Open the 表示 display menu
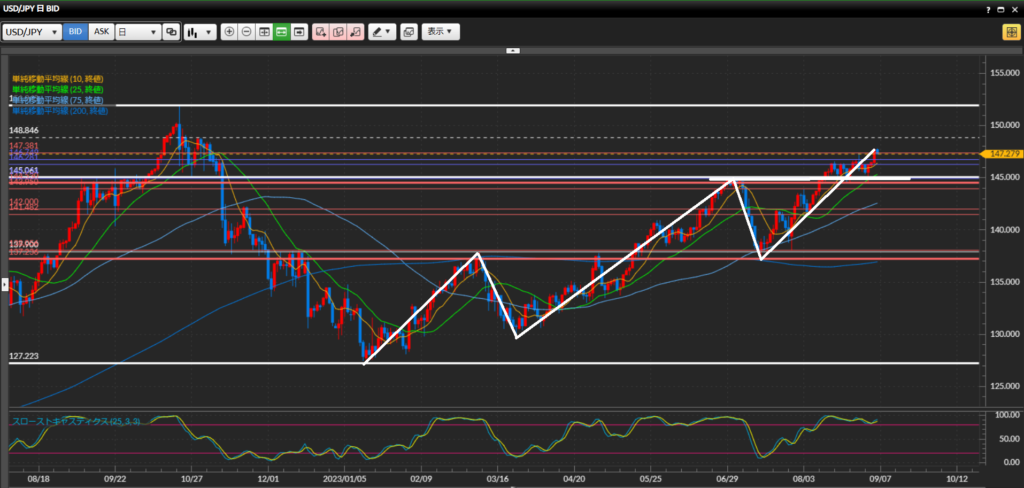Viewport: 1024px width, 488px height. coord(440,32)
